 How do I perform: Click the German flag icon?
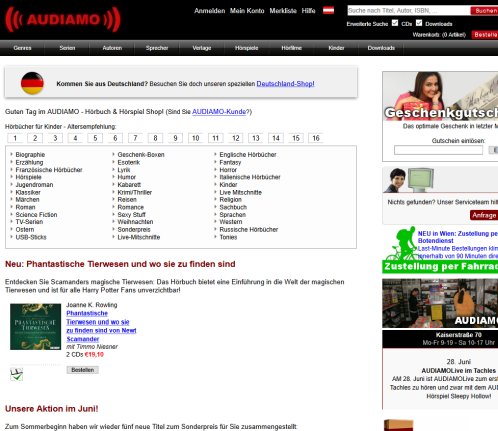point(32,83)
